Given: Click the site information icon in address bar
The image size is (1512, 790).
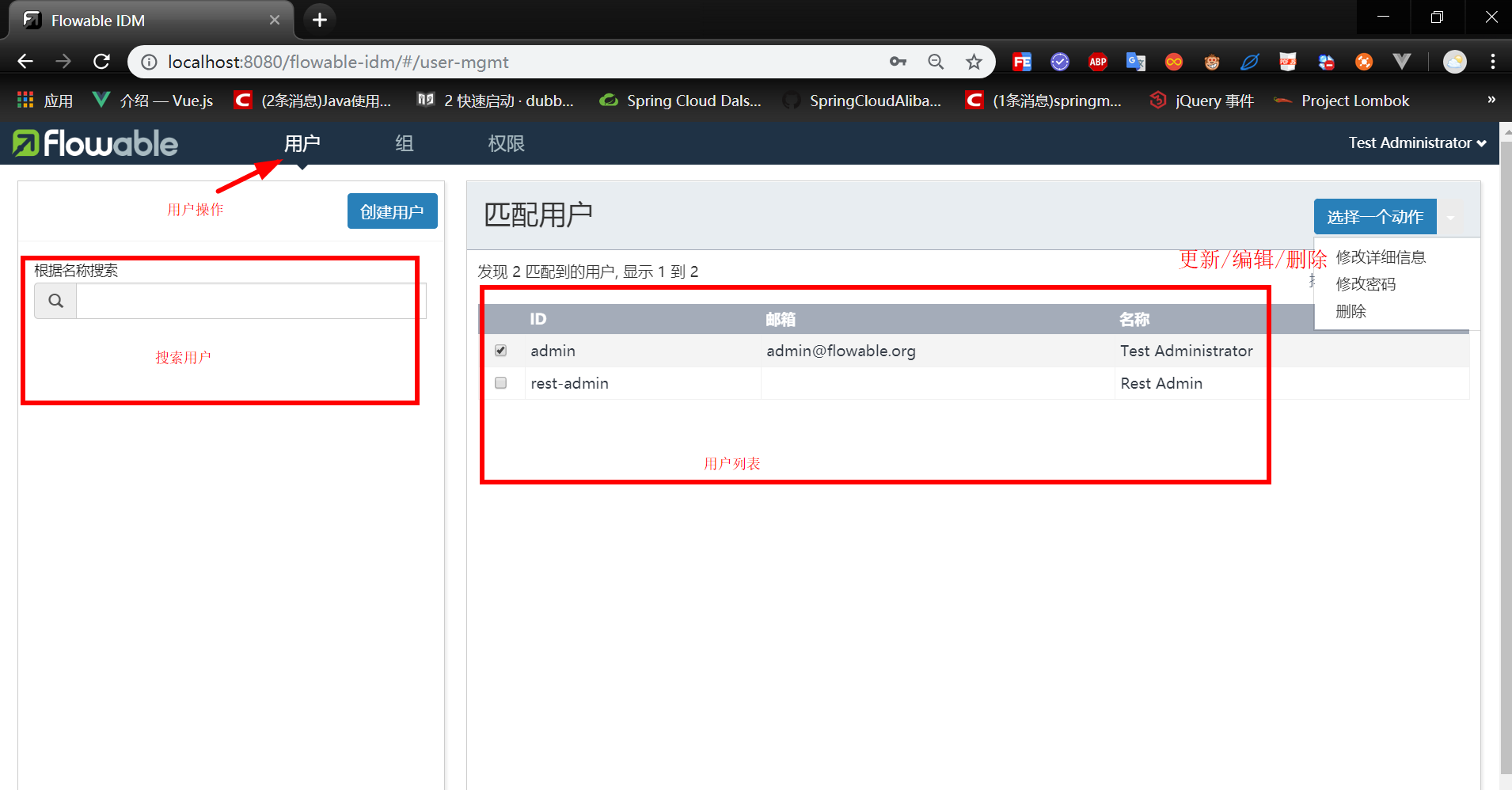Looking at the screenshot, I should [x=149, y=62].
